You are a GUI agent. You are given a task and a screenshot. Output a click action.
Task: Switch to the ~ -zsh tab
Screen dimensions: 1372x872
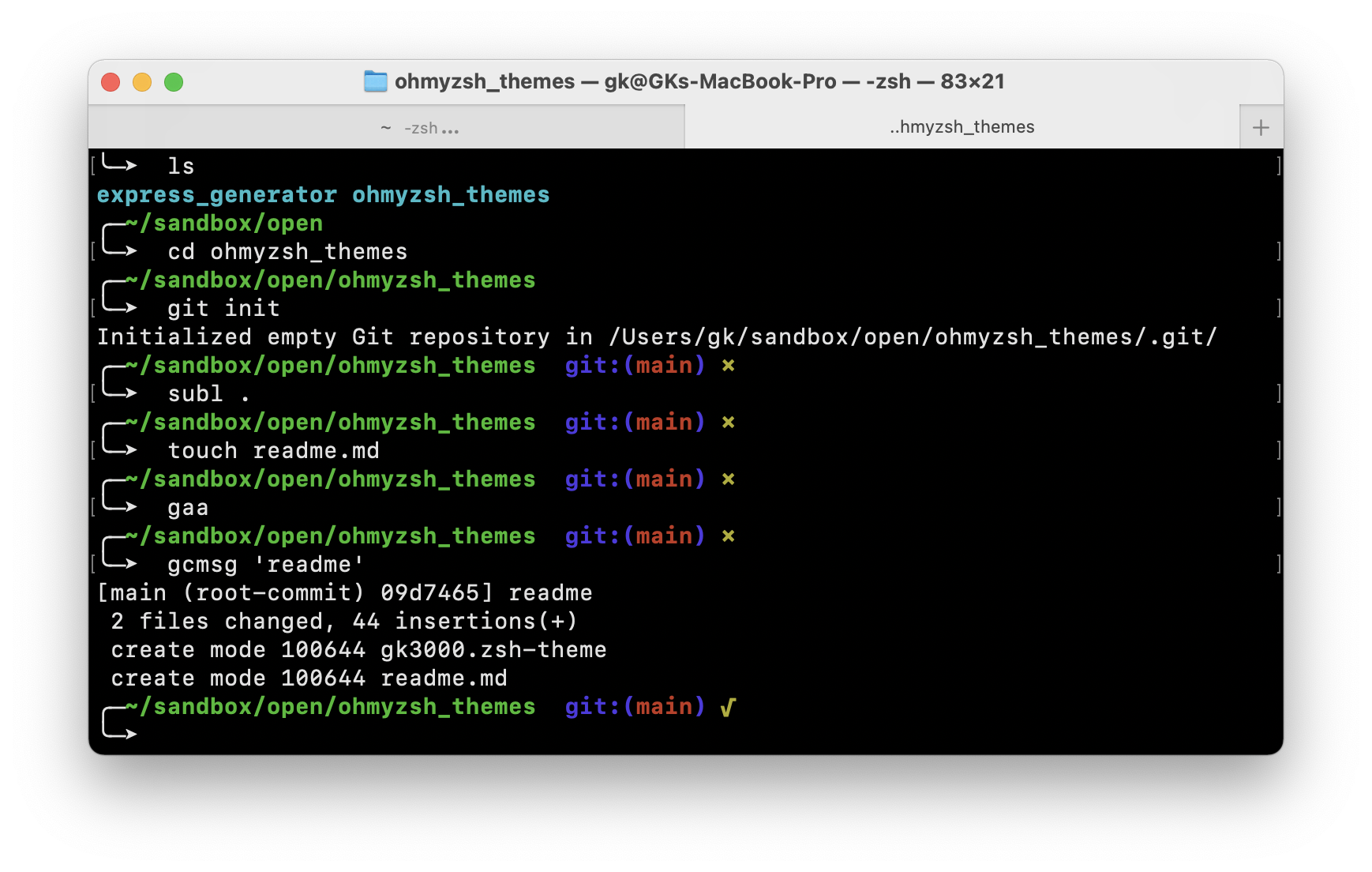click(x=386, y=127)
